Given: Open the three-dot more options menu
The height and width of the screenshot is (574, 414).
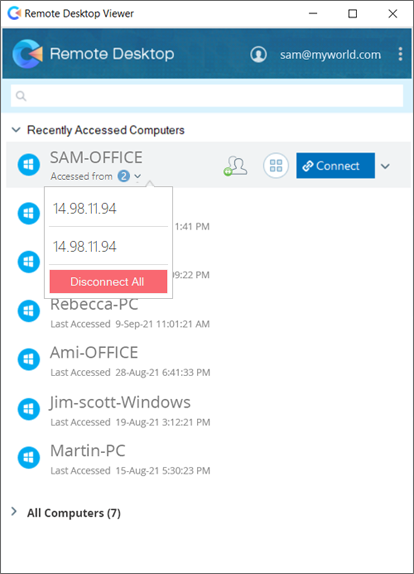Looking at the screenshot, I should (400, 54).
